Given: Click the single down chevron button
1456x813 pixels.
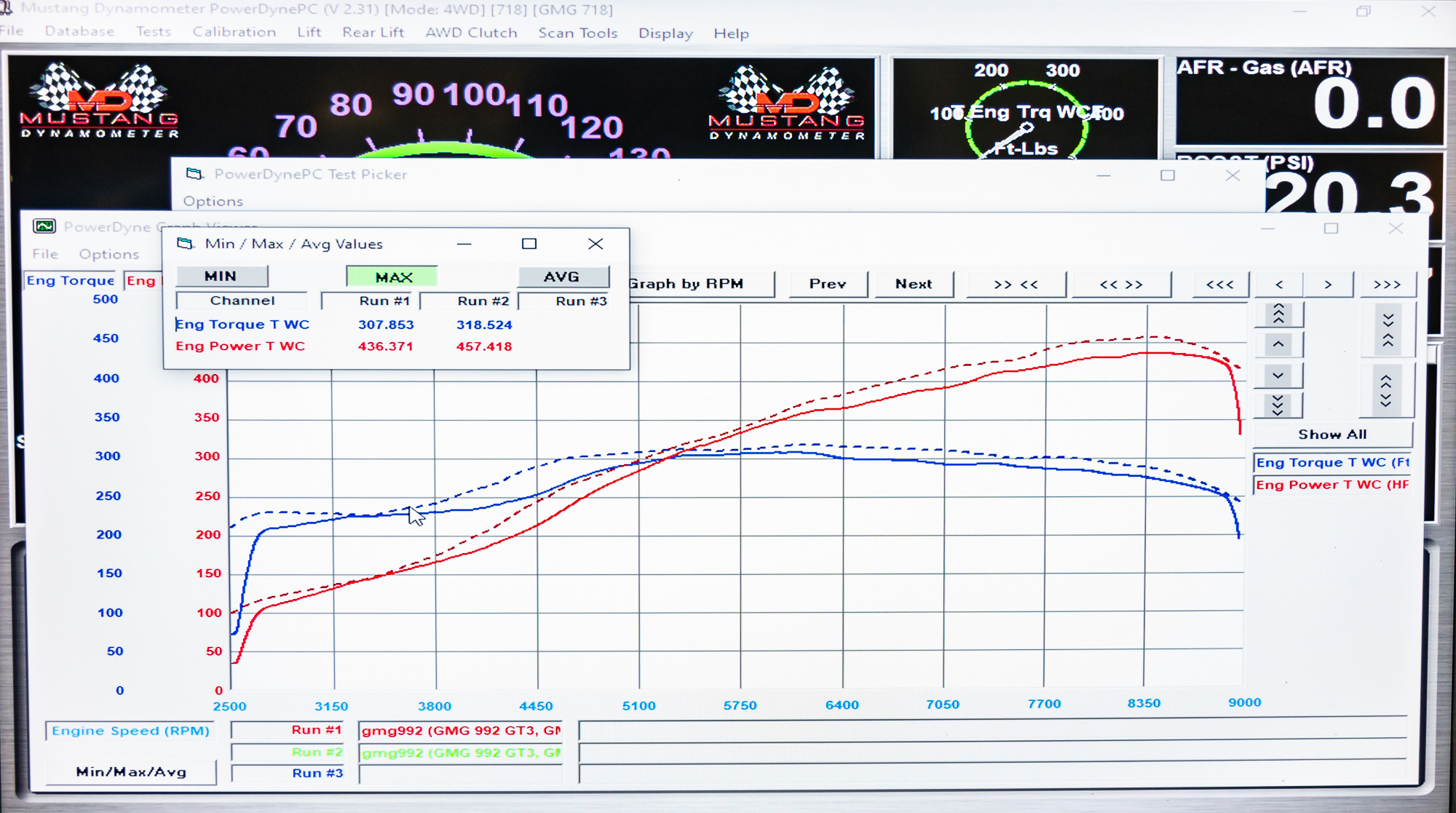Looking at the screenshot, I should click(x=1278, y=376).
